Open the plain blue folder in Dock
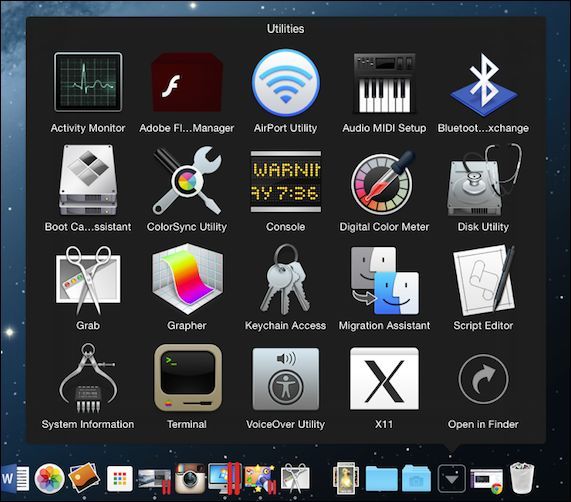 pyautogui.click(x=381, y=479)
